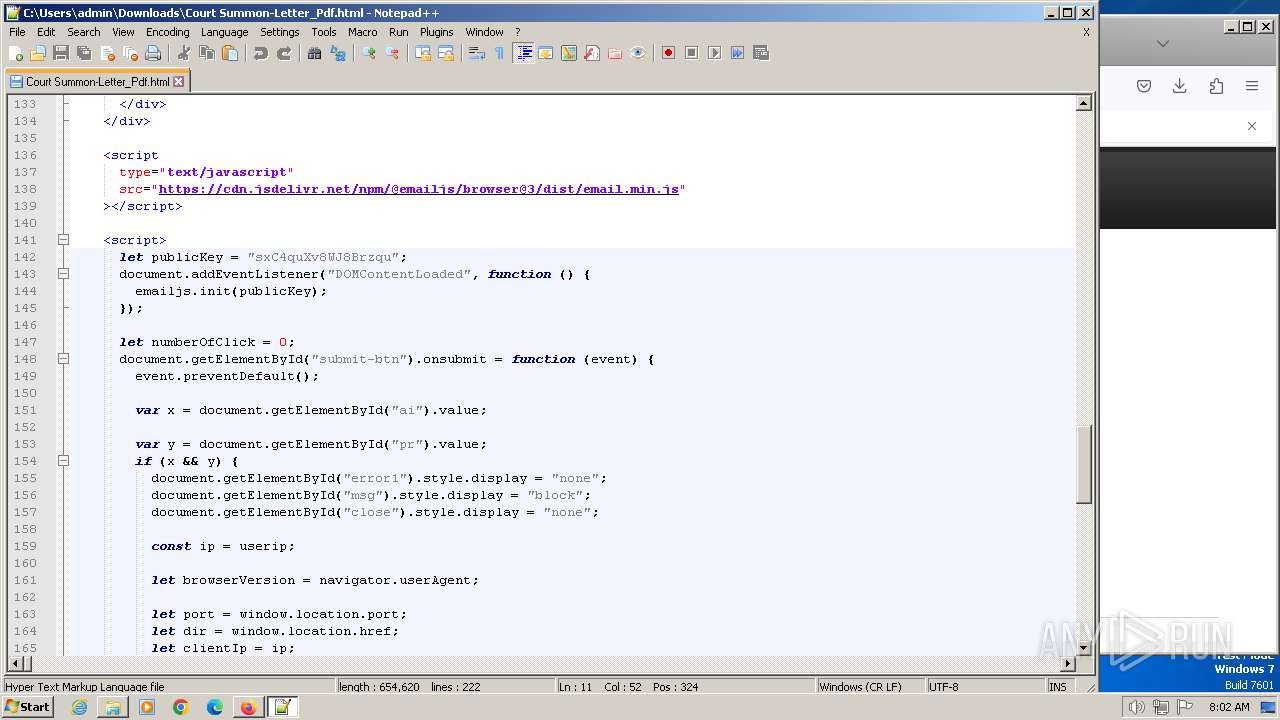1280x720 pixels.
Task: Click the taskbar clock 8:02 AM
Action: tap(1229, 707)
